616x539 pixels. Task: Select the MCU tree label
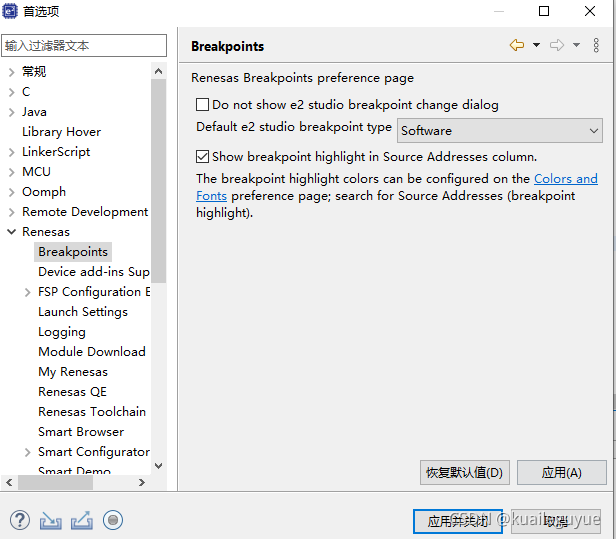[x=36, y=172]
